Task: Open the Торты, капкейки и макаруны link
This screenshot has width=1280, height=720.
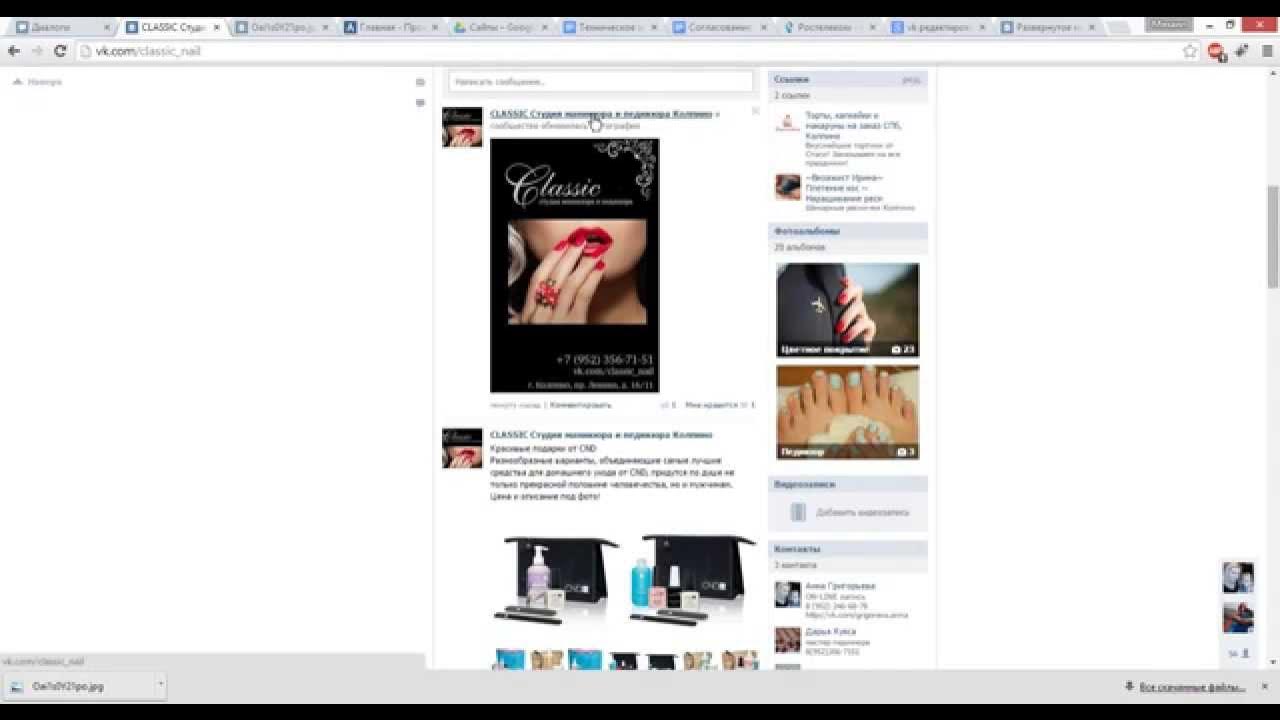Action: (x=853, y=125)
